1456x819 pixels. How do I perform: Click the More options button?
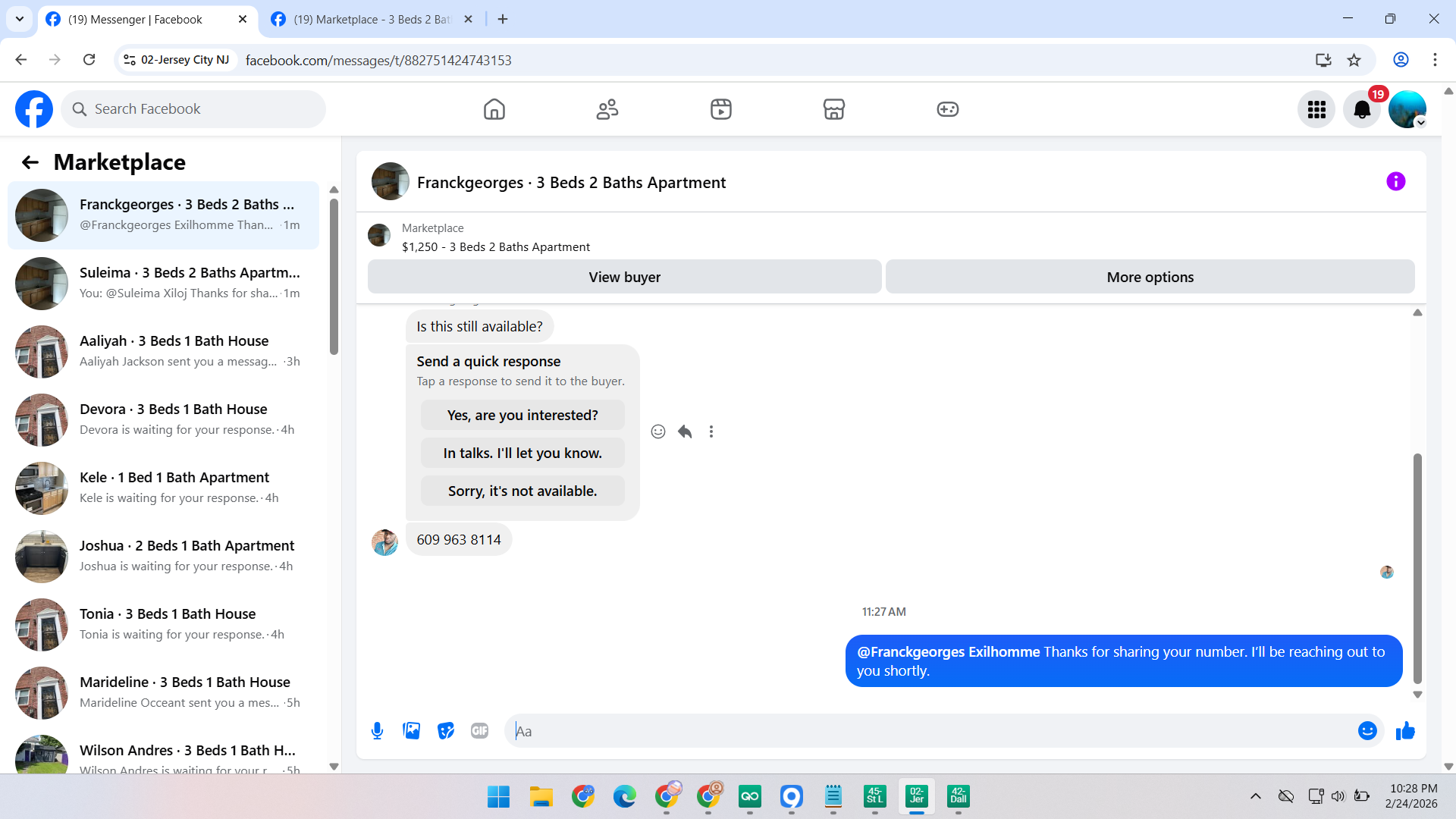click(1150, 277)
